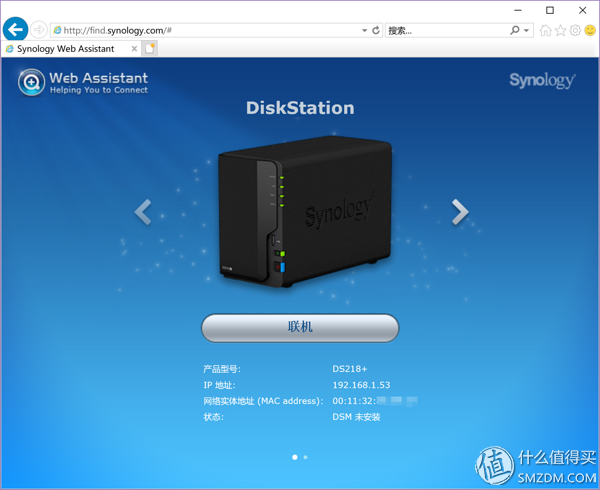The width and height of the screenshot is (600, 490).
Task: Select the second page indicator dot
Action: pyautogui.click(x=305, y=457)
